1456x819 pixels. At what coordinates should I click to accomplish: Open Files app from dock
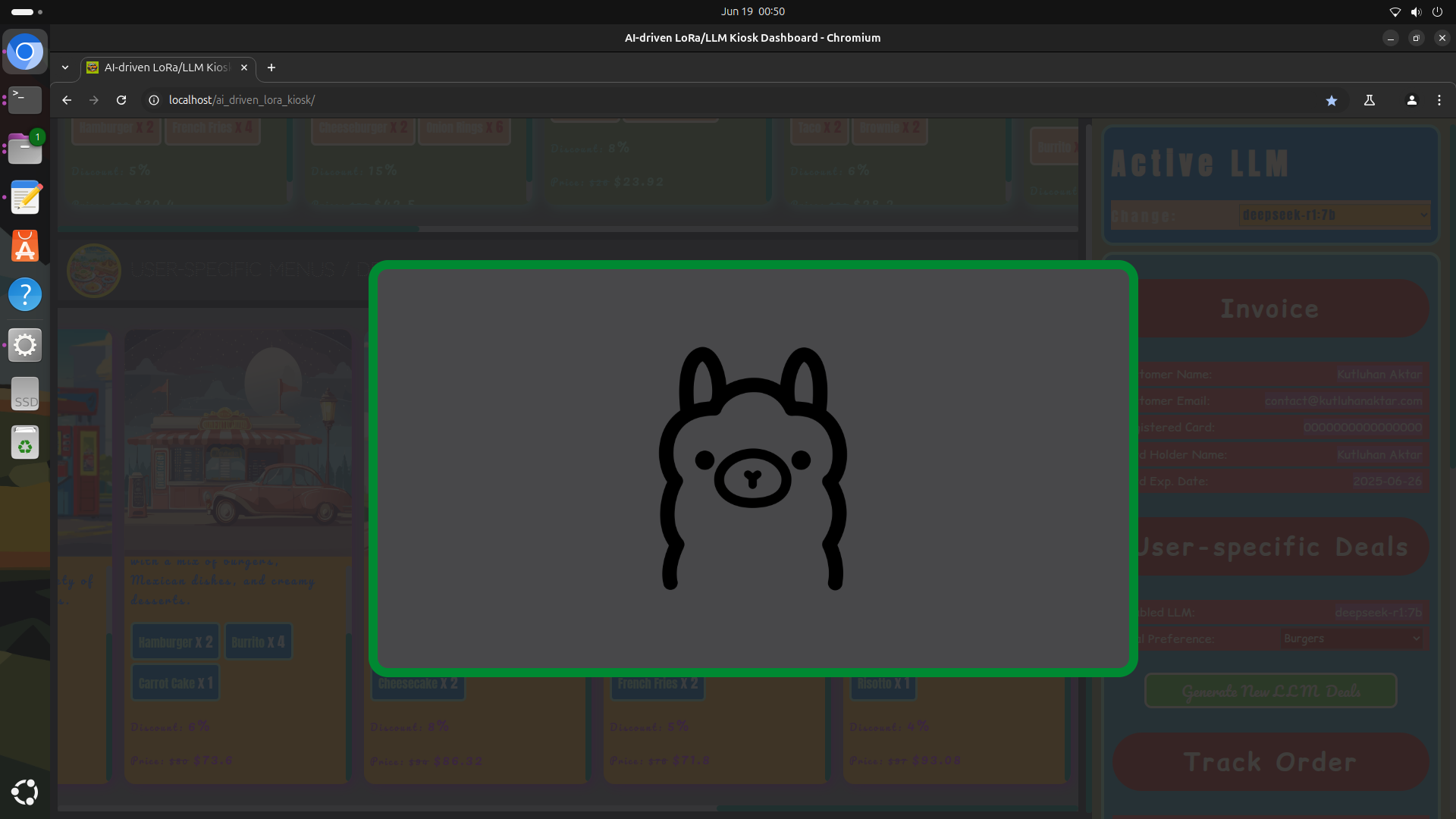25,149
